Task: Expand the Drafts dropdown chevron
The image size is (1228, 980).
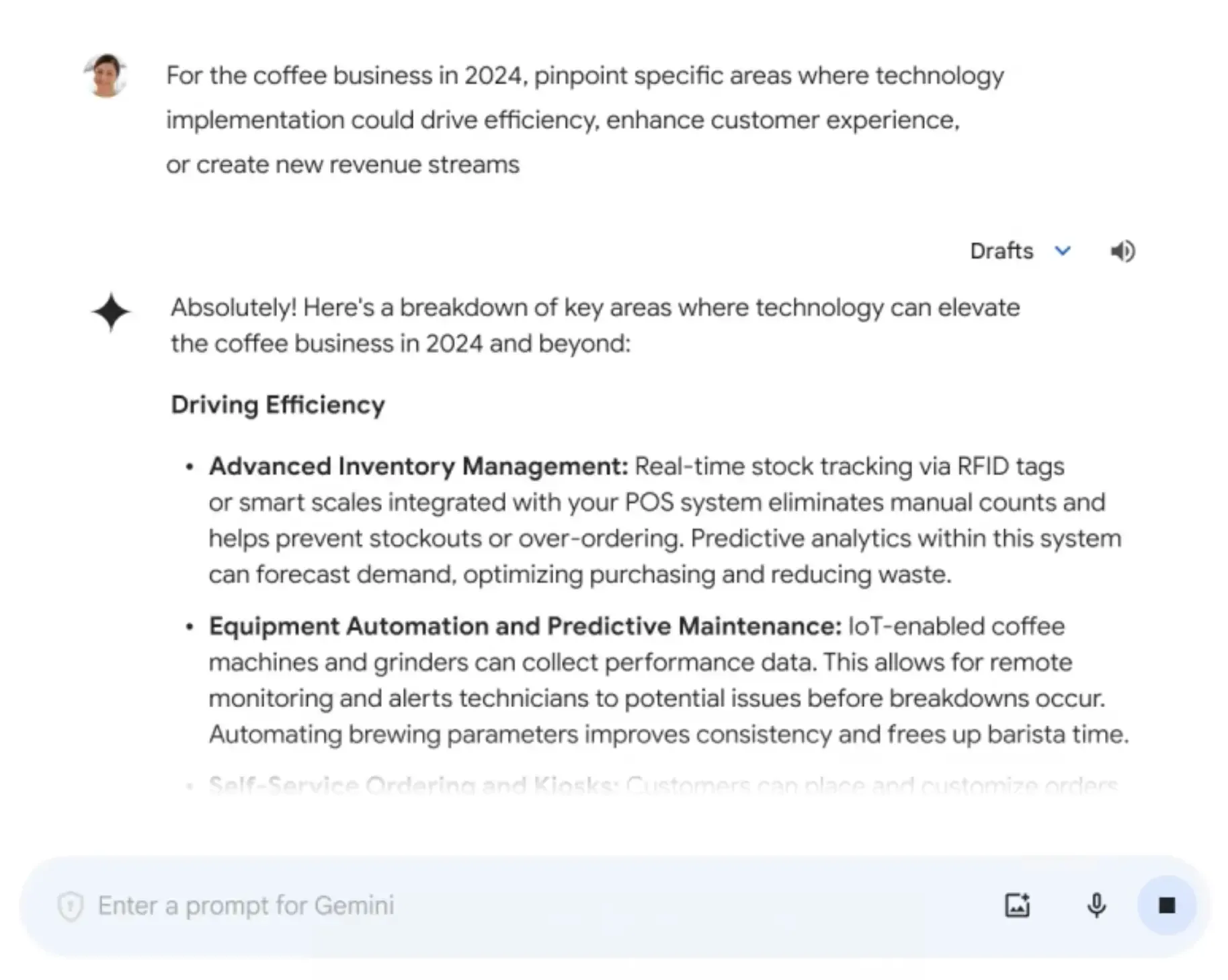Action: (1063, 251)
